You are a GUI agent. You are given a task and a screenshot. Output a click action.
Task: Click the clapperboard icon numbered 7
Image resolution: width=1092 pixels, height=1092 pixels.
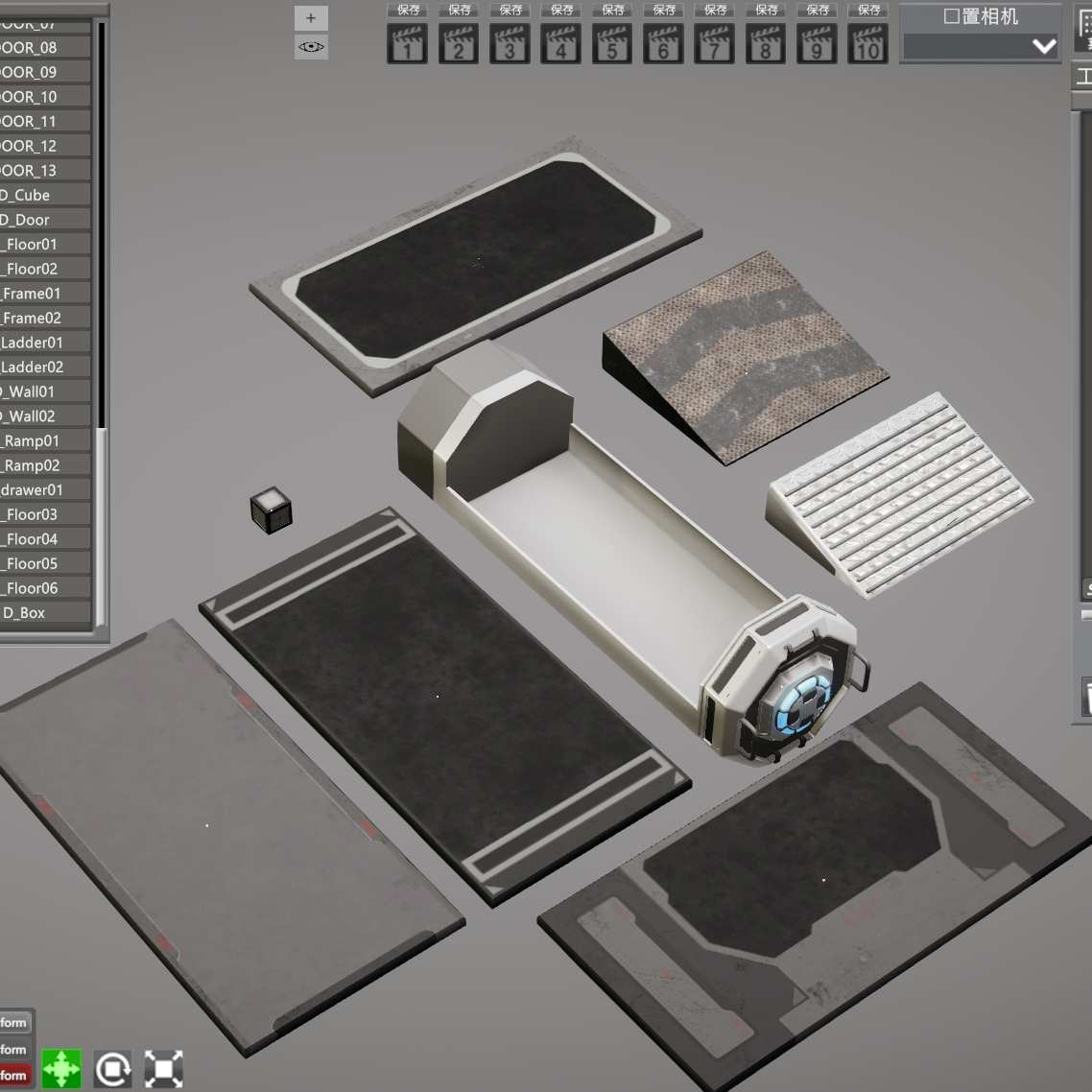point(715,43)
